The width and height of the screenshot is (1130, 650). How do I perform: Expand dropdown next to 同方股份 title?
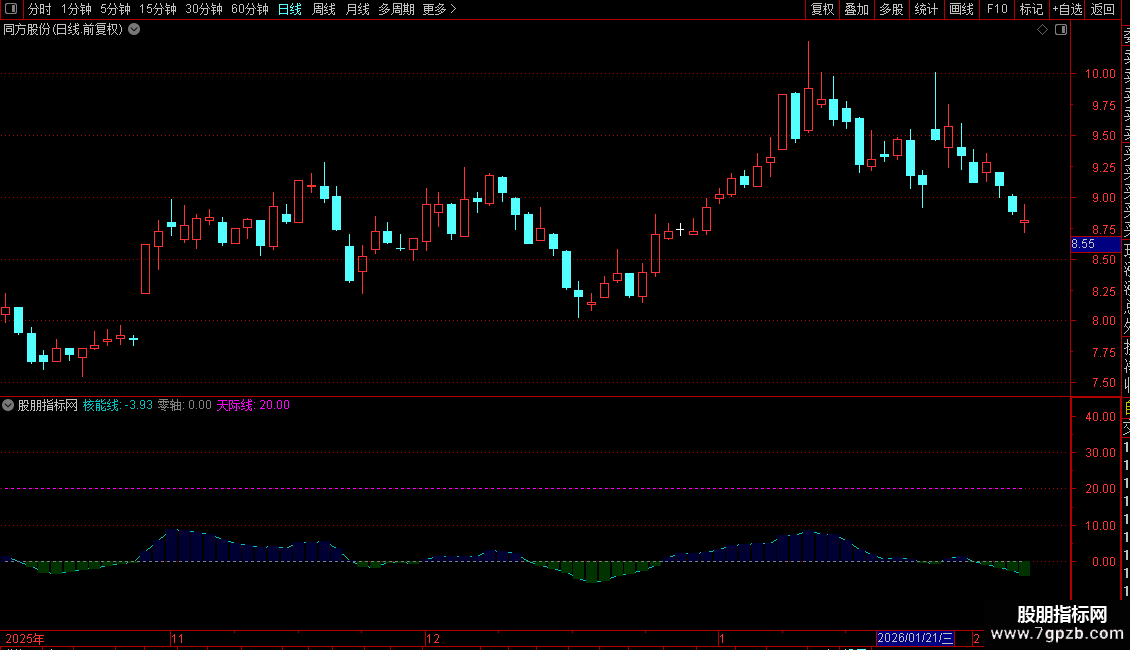coord(134,30)
